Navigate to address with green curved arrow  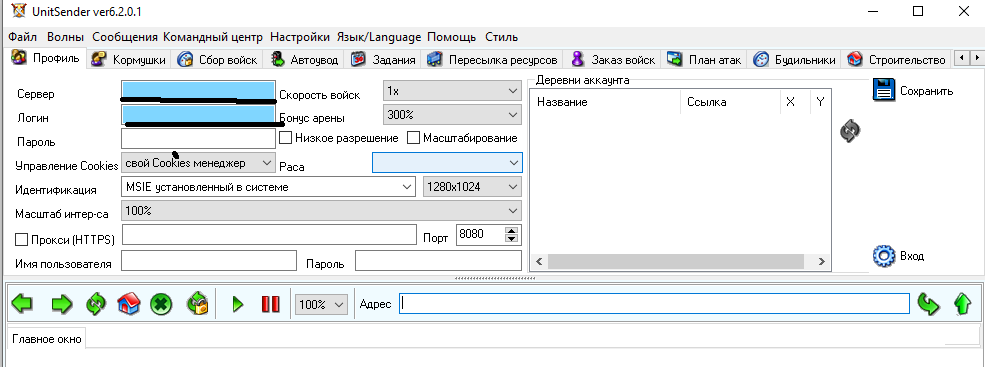point(928,305)
